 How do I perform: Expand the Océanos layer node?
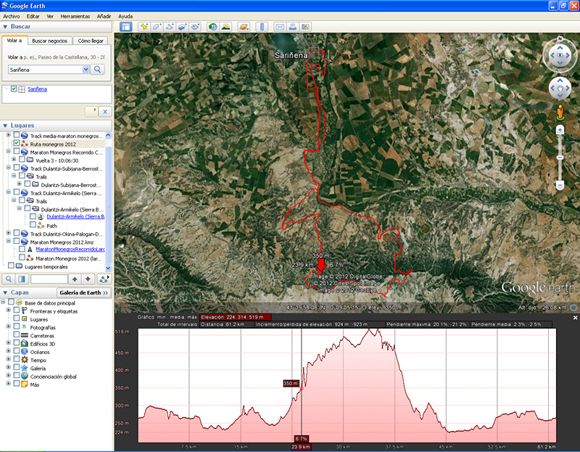(9, 351)
